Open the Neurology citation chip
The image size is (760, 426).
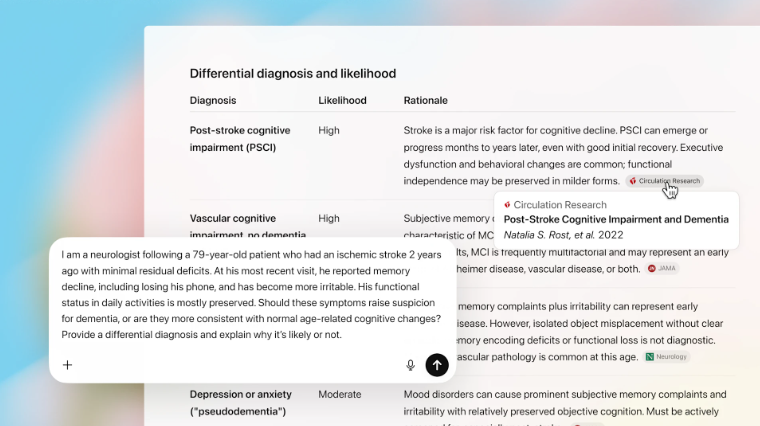667,356
